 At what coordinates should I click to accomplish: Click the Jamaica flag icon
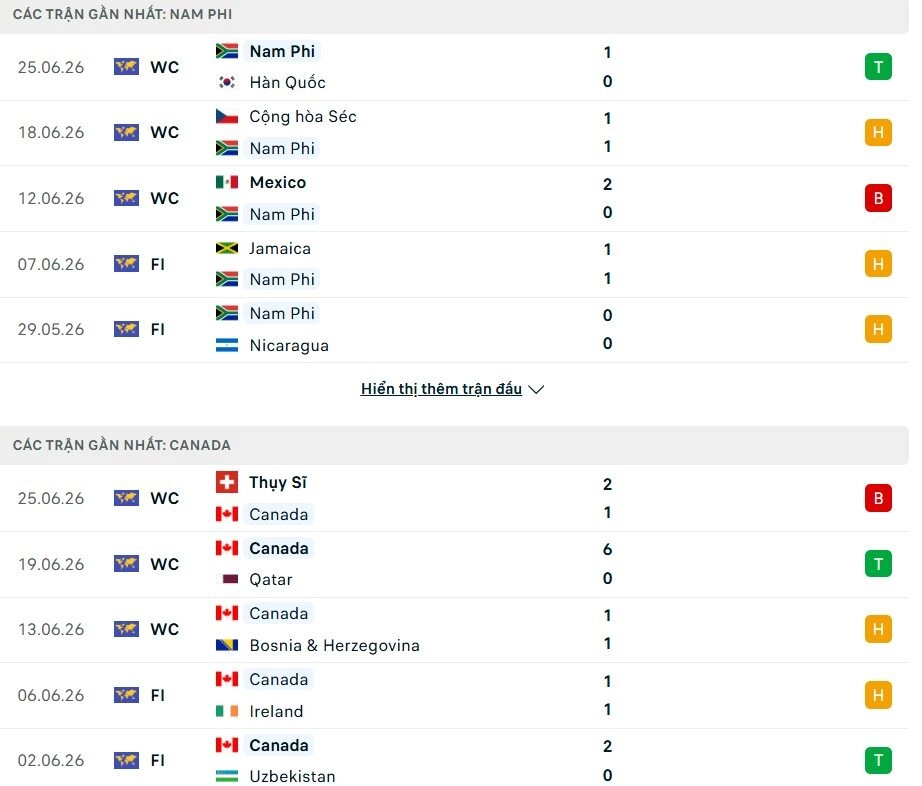click(x=226, y=248)
